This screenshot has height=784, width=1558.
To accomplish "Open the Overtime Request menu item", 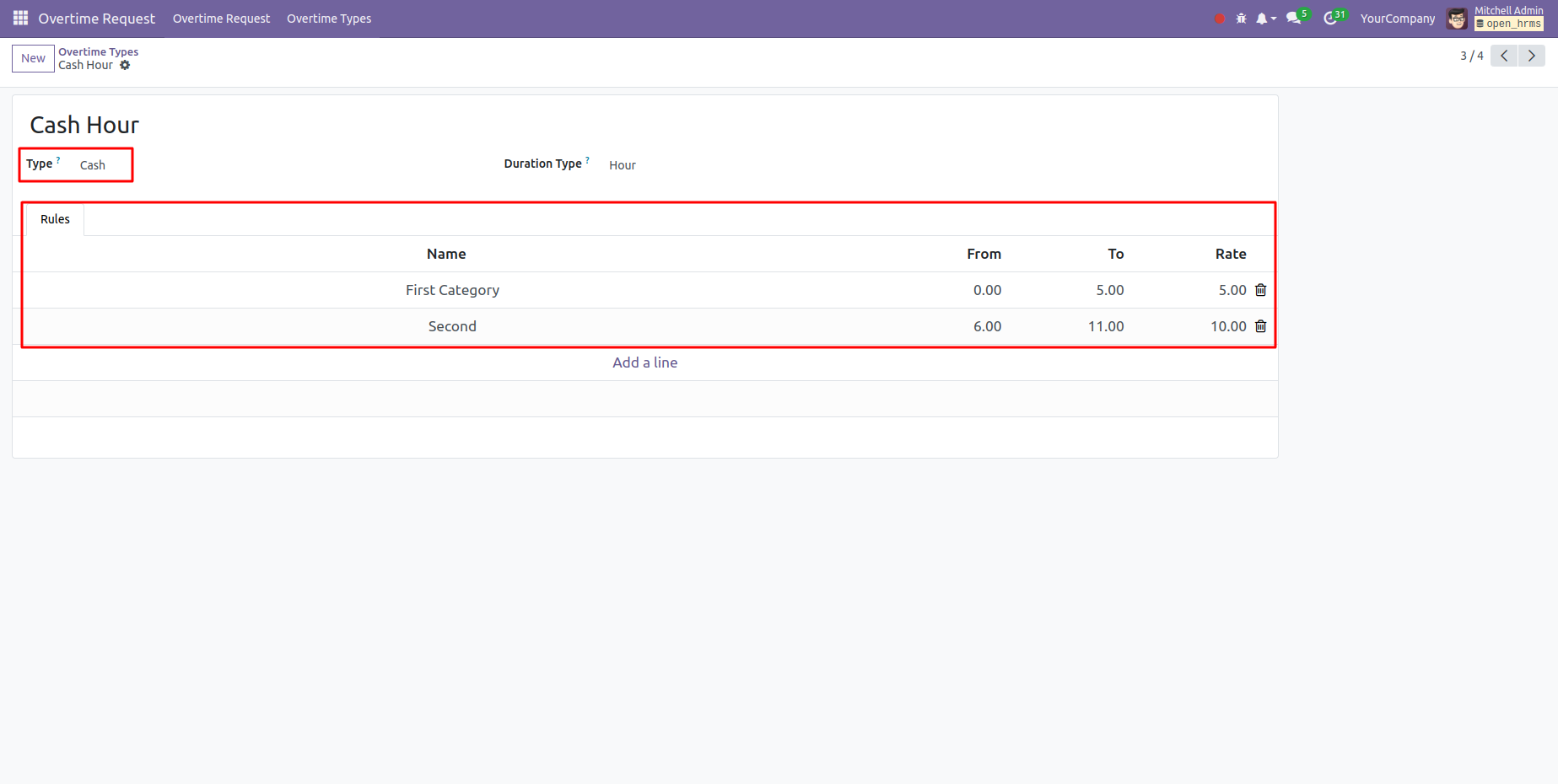I will pyautogui.click(x=221, y=19).
